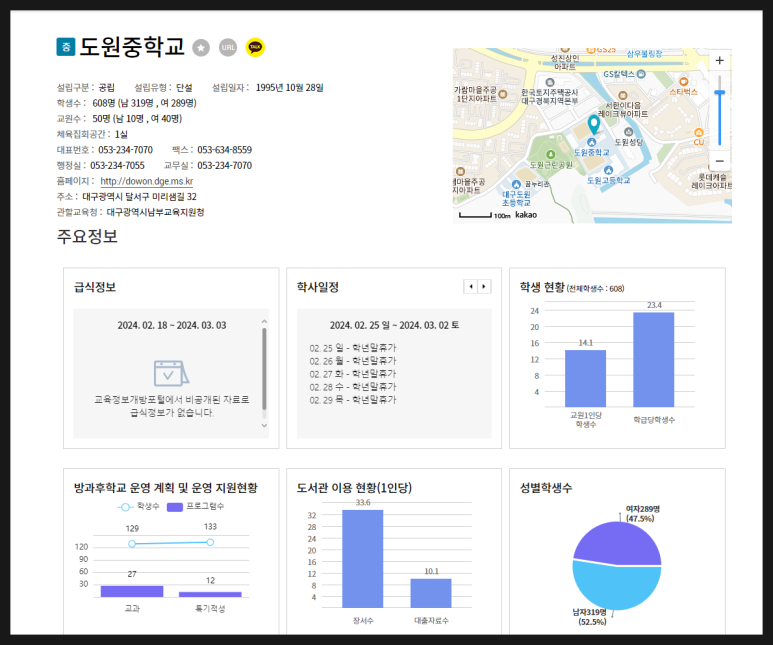
Task: Toggle the 프로그램수 legend item
Action: pos(196,507)
